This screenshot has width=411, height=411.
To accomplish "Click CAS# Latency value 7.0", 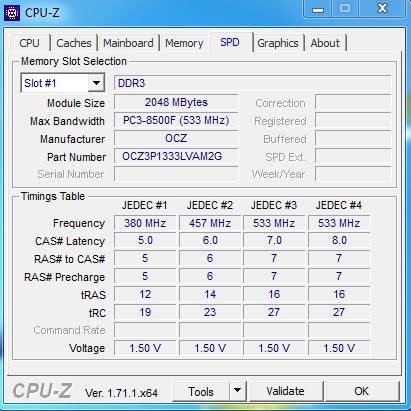I will coord(274,240).
